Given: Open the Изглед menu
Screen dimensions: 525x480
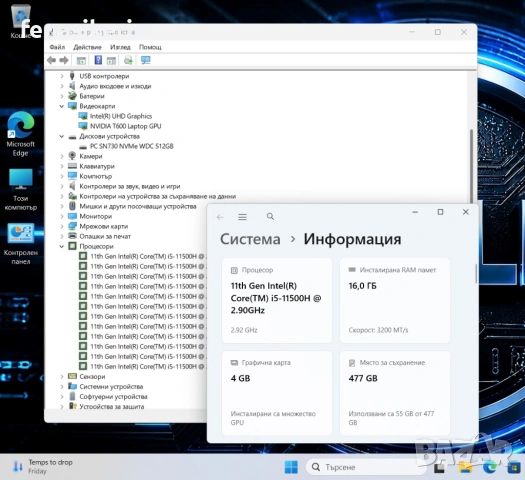Looking at the screenshot, I should [x=120, y=47].
